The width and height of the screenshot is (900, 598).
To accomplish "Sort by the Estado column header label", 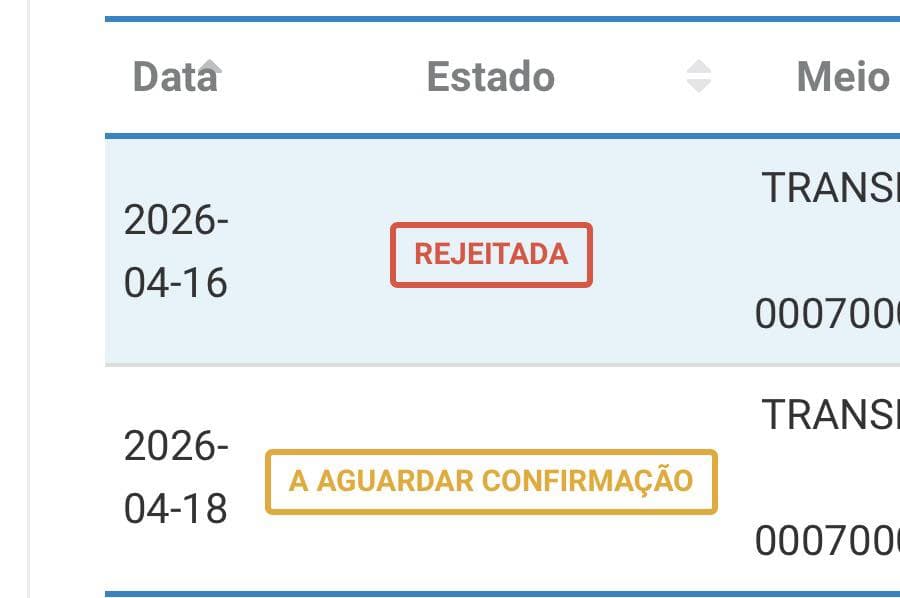I will 490,77.
